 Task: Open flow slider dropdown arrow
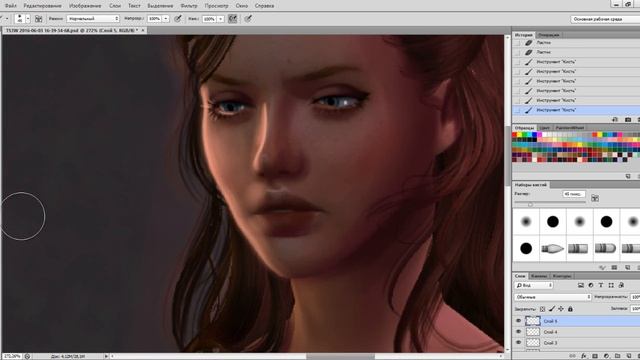[220, 19]
